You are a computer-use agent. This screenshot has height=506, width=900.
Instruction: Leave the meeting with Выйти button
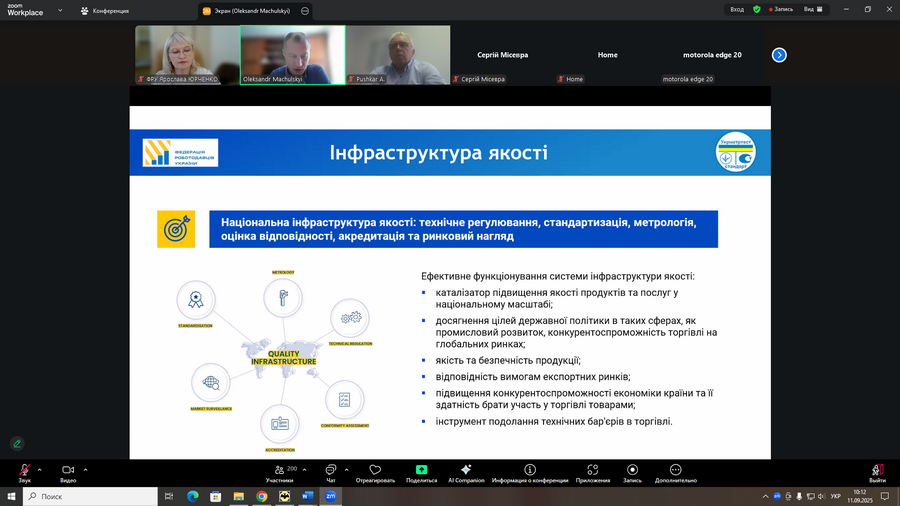click(x=877, y=473)
